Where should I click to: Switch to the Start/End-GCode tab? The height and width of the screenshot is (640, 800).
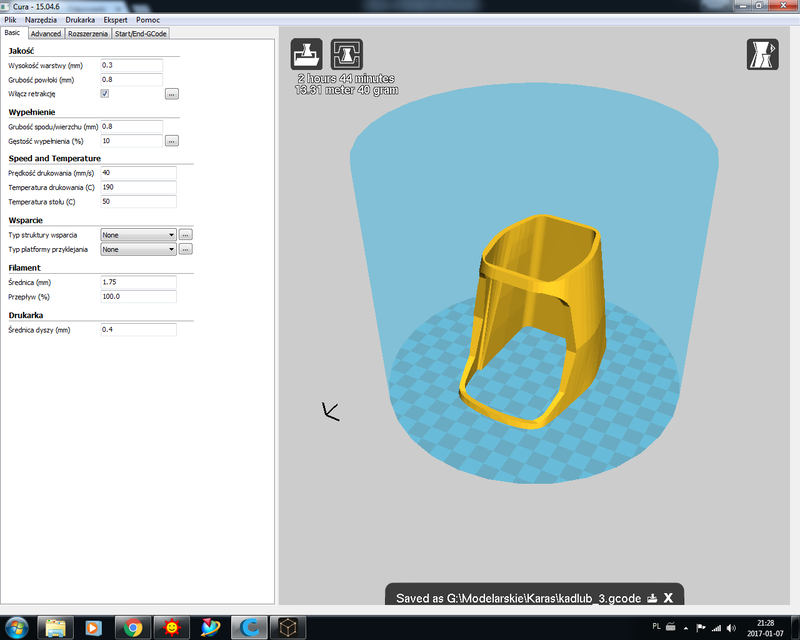point(140,33)
